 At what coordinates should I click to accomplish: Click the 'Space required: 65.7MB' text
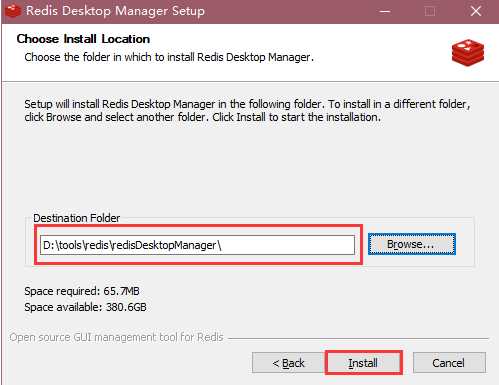(x=82, y=291)
